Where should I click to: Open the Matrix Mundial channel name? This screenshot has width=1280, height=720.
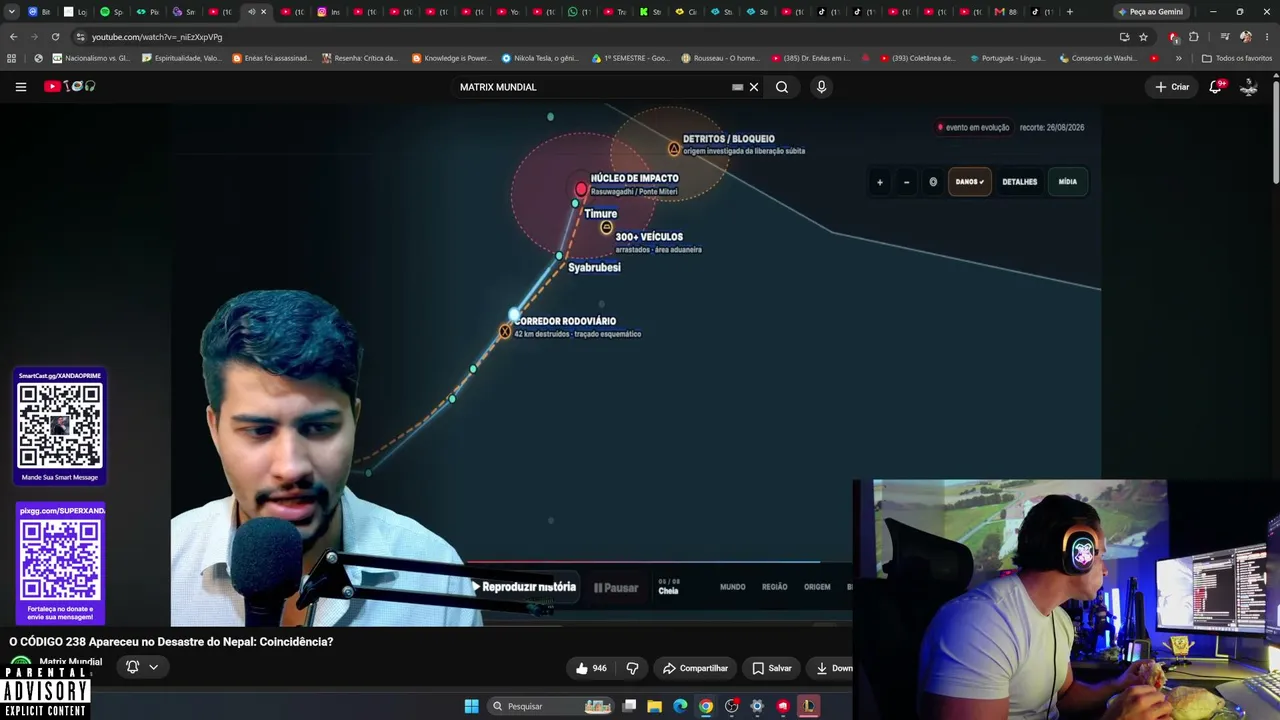(x=70, y=662)
